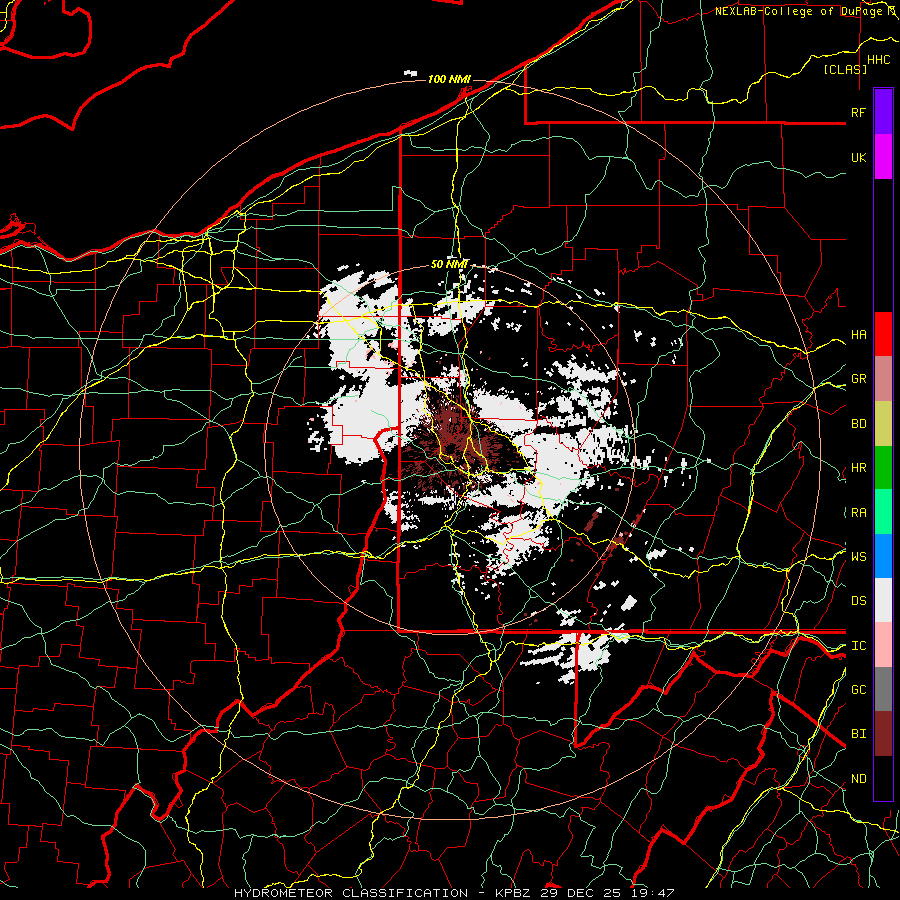Click the GC gray legend swatch

[883, 689]
